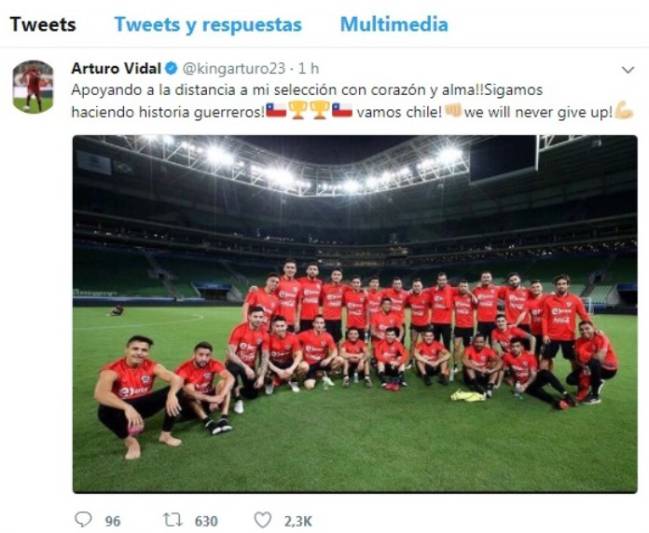Like the tweet with the heart icon

pos(262,520)
